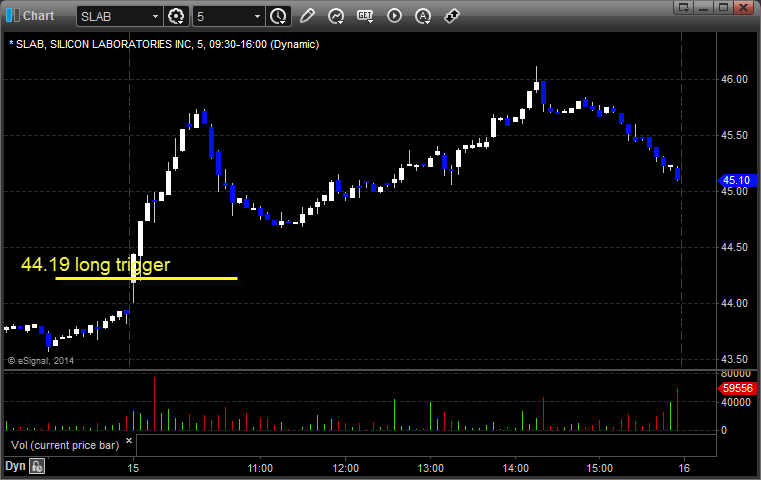Open the symbol settings gear menu

176,16
